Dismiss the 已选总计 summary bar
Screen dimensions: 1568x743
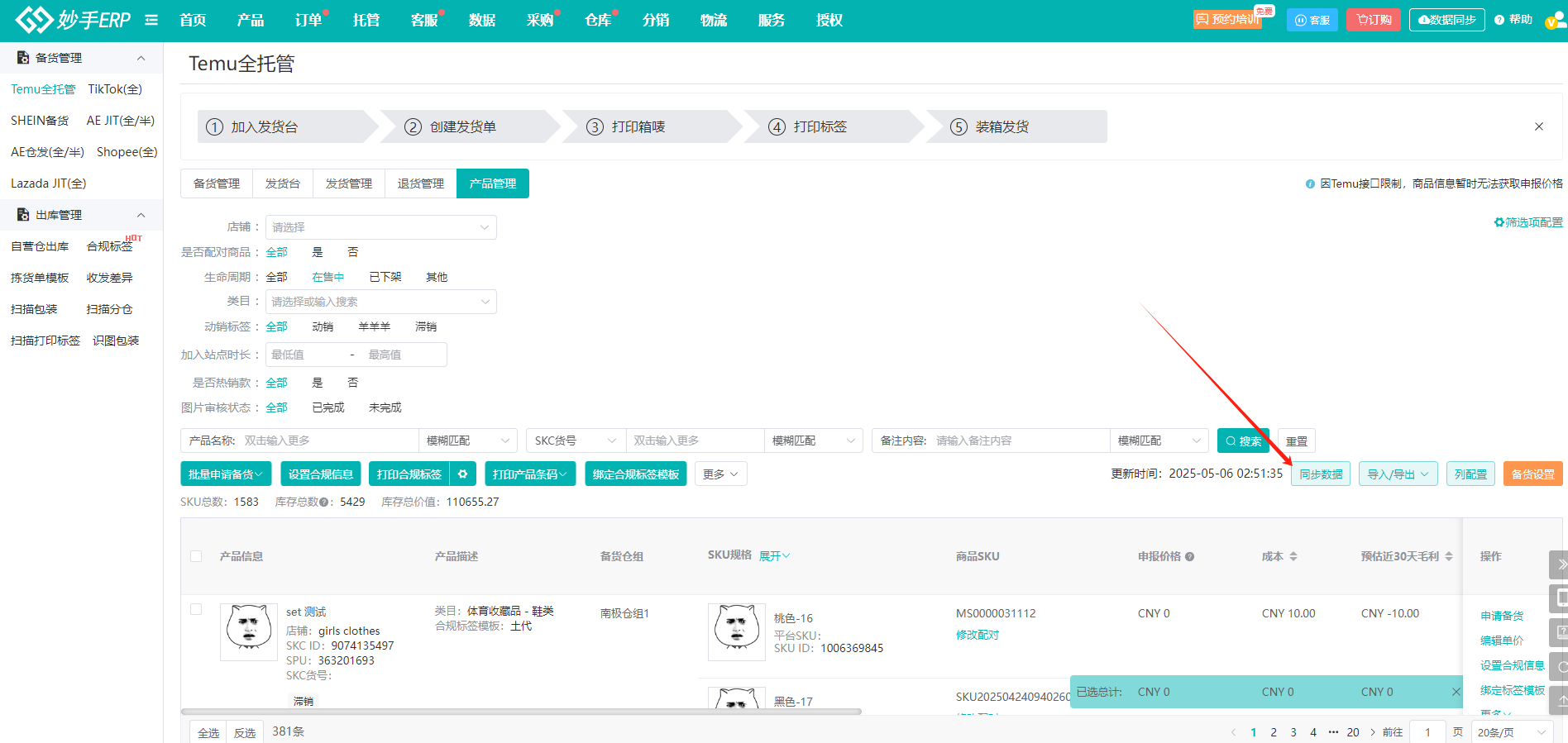coord(1456,692)
